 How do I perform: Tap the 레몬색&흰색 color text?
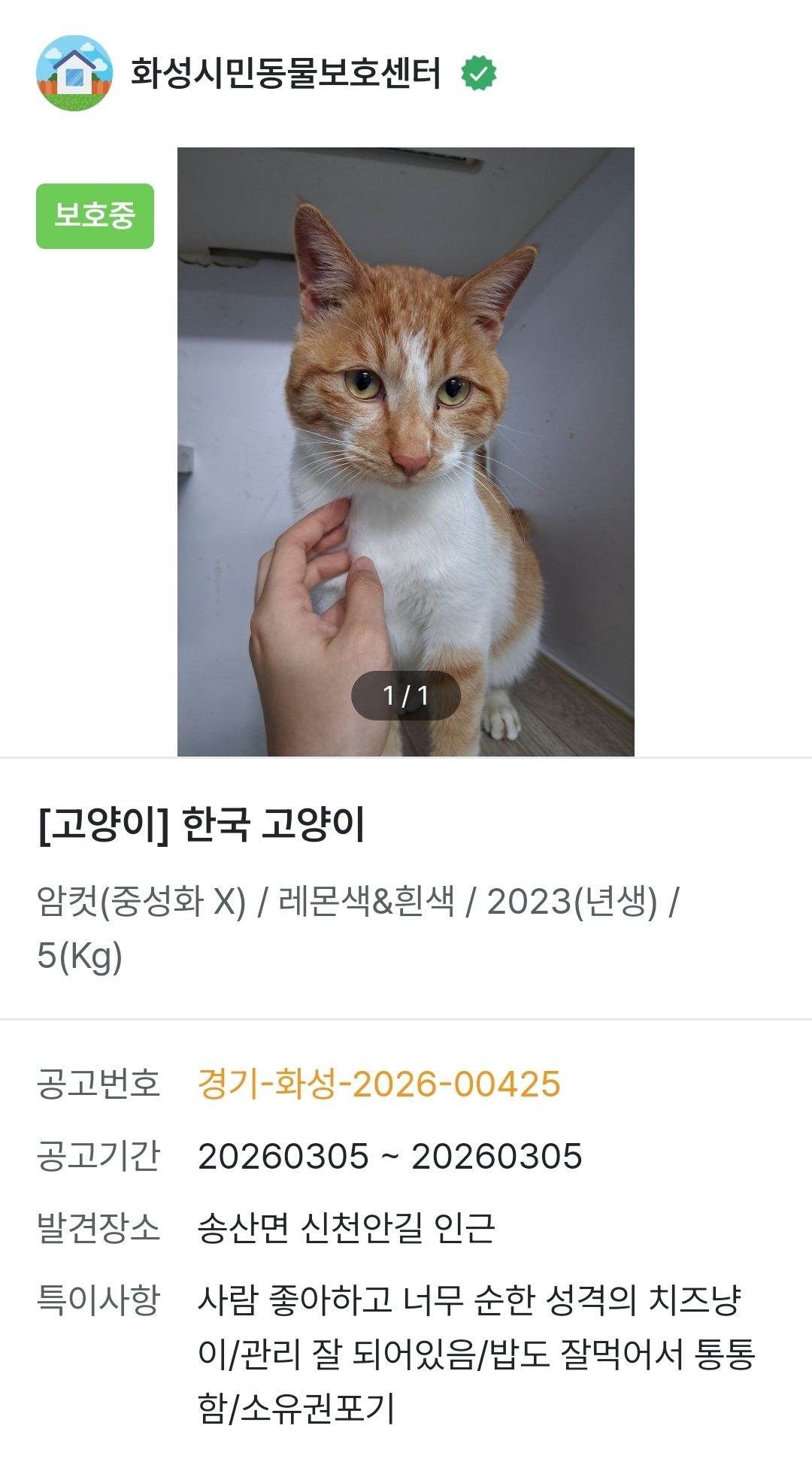tap(366, 902)
